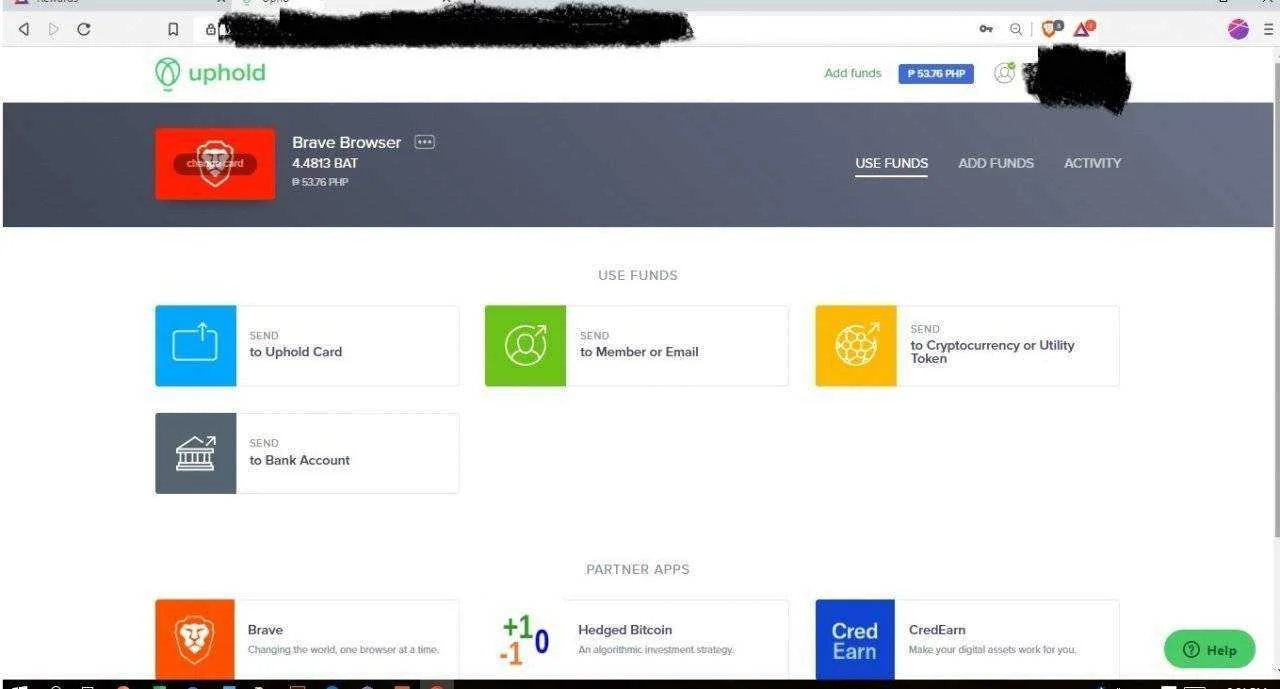Image resolution: width=1280 pixels, height=689 pixels.
Task: Click the browser back arrow
Action: tap(24, 29)
